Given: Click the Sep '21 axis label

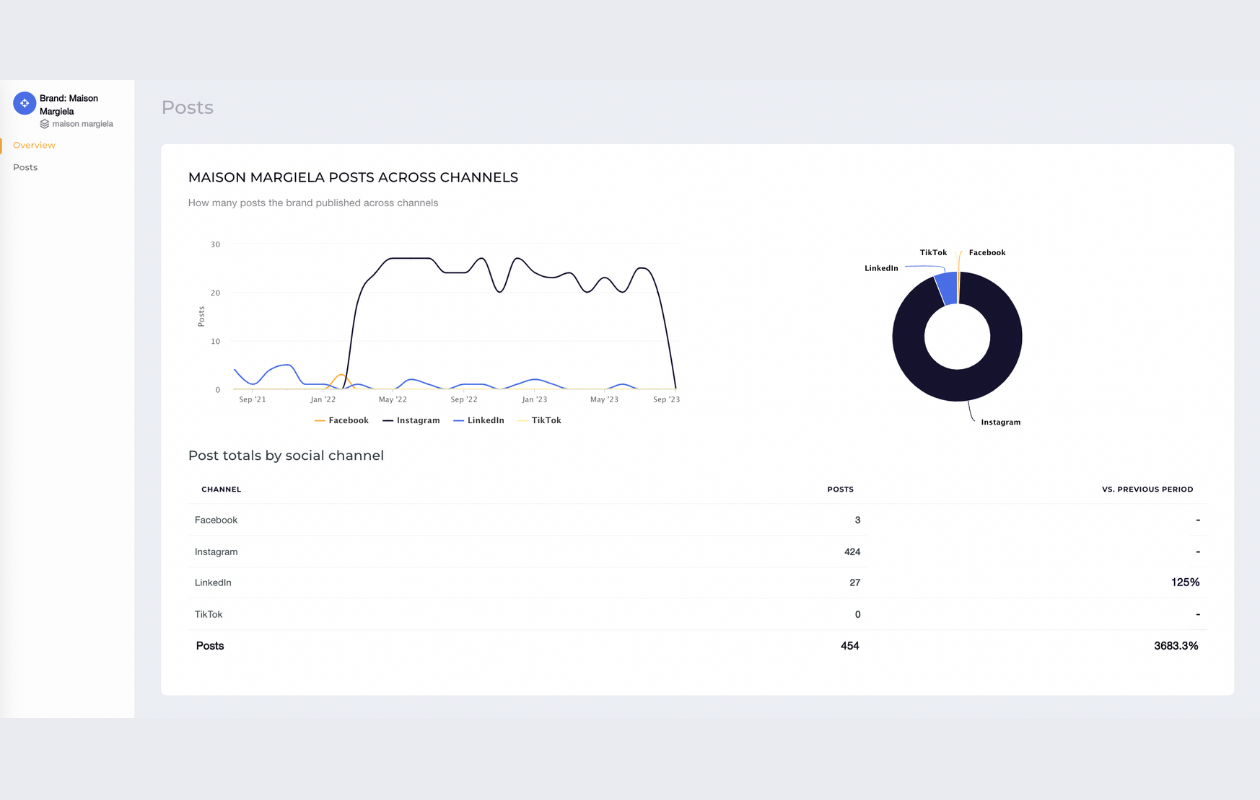Looking at the screenshot, I should (253, 399).
